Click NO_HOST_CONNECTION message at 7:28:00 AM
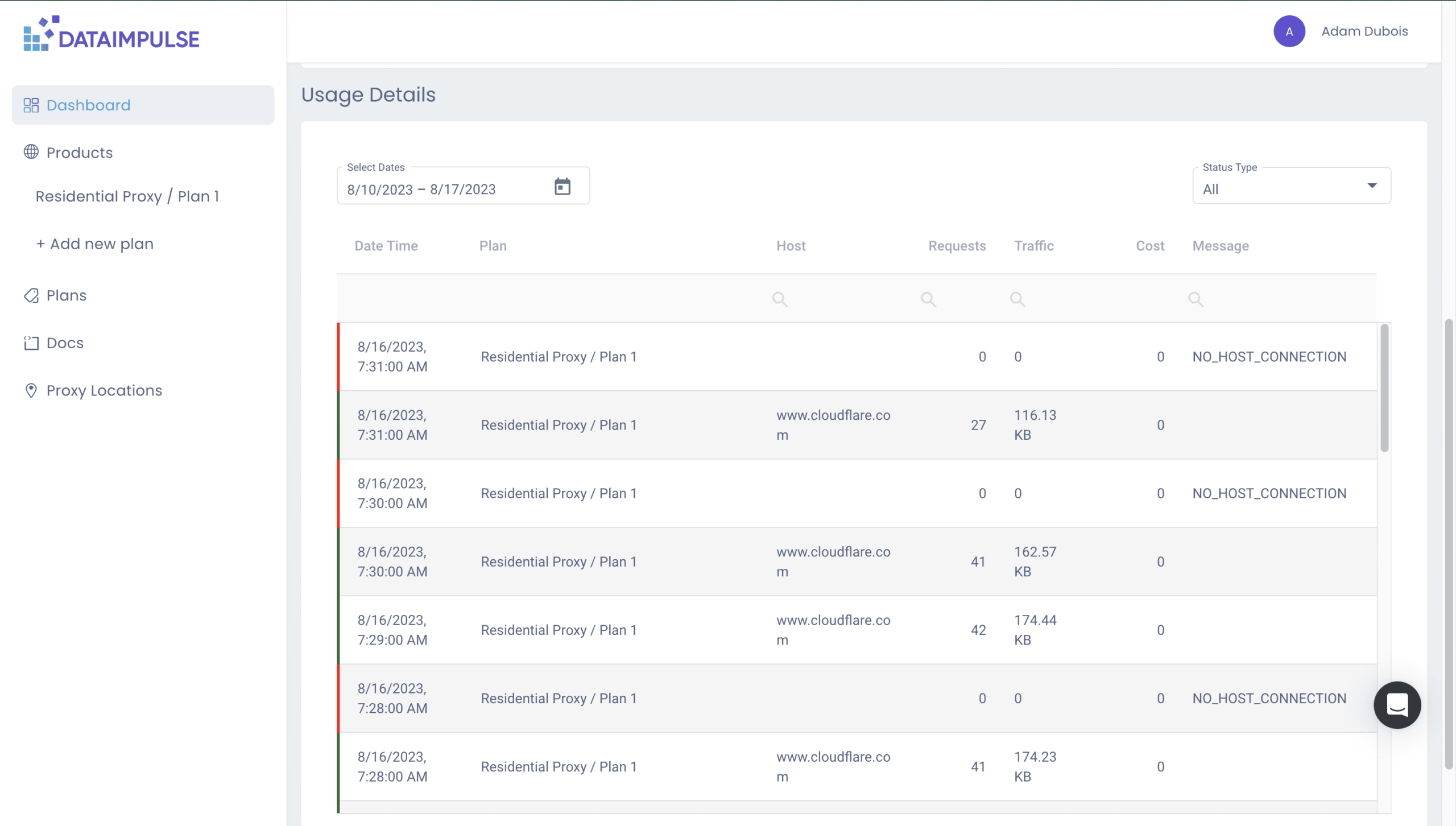 [1269, 698]
